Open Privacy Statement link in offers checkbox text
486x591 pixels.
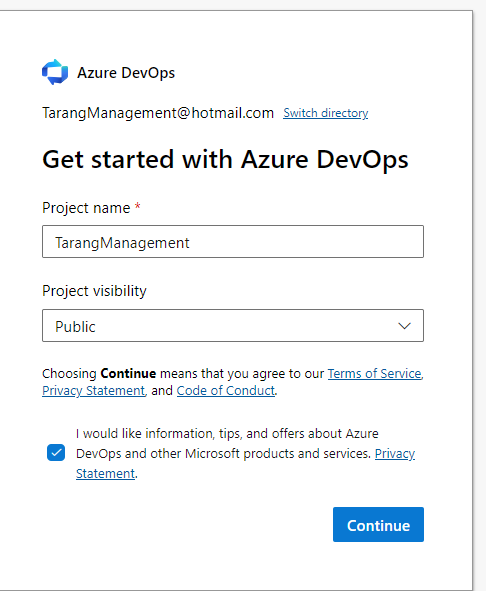[394, 454]
